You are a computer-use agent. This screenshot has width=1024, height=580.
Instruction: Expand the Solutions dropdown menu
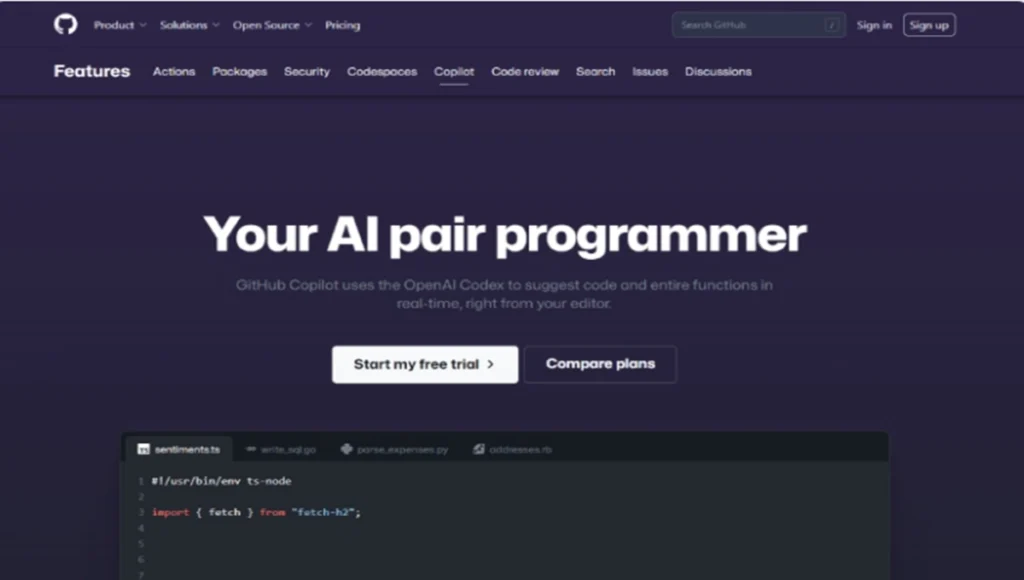point(189,25)
